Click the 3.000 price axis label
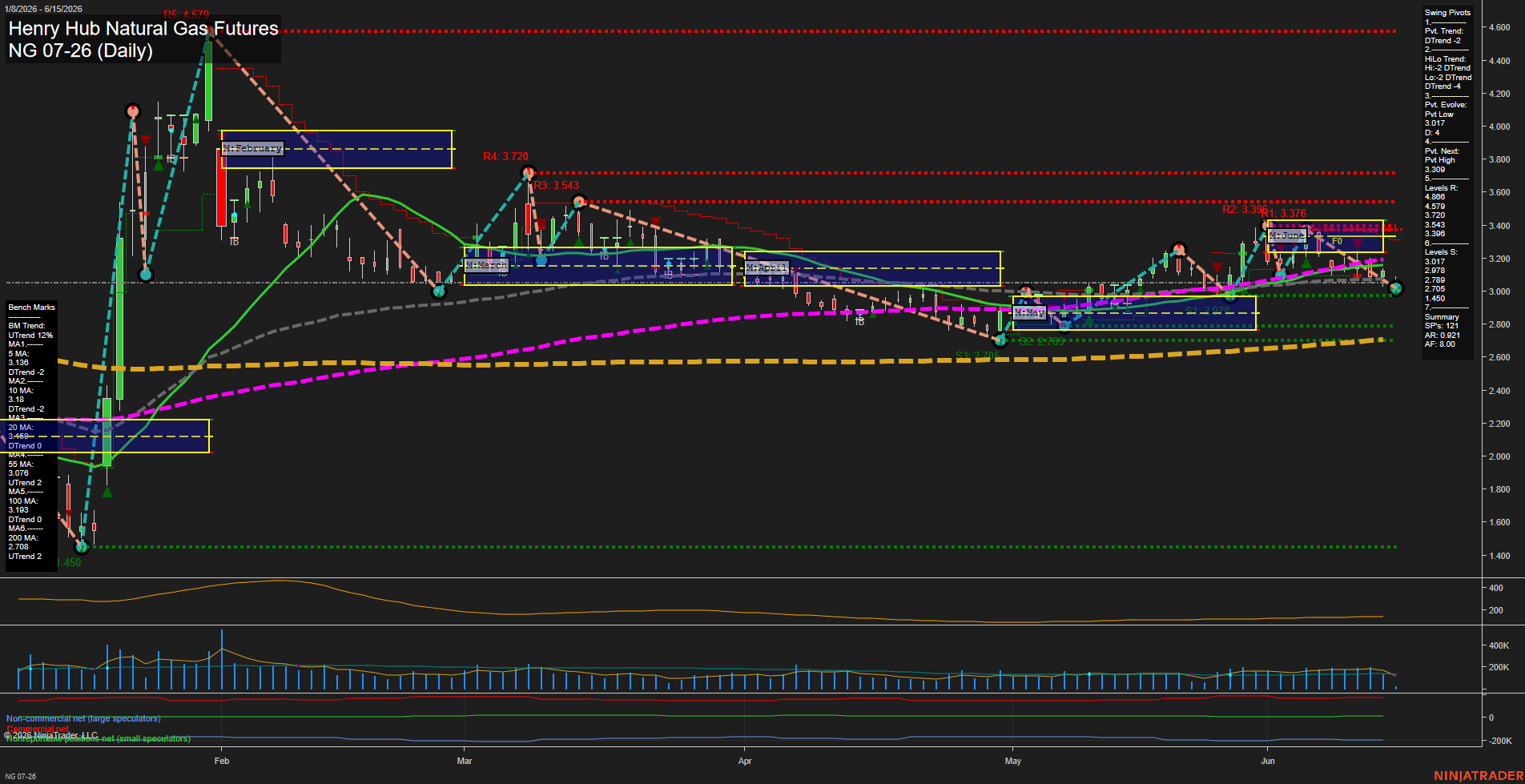Screen dimensions: 1525x784 1499,291
